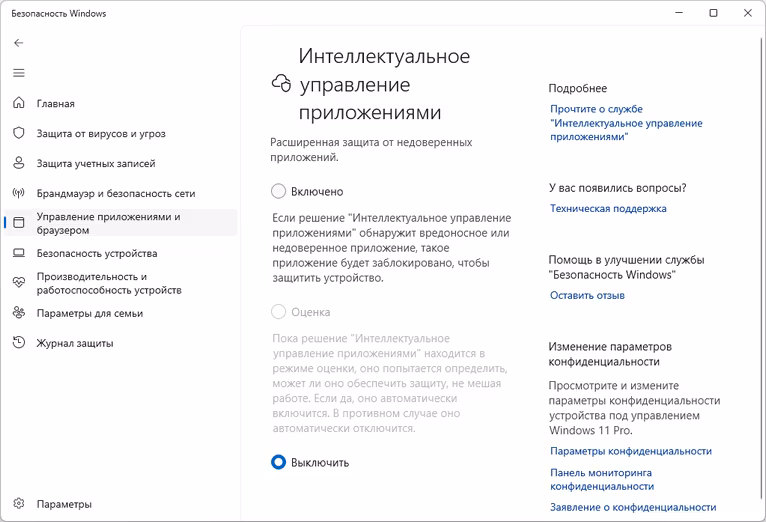Viewport: 766px width, 522px height.
Task: Select the Оценка radio button
Action: pyautogui.click(x=278, y=312)
